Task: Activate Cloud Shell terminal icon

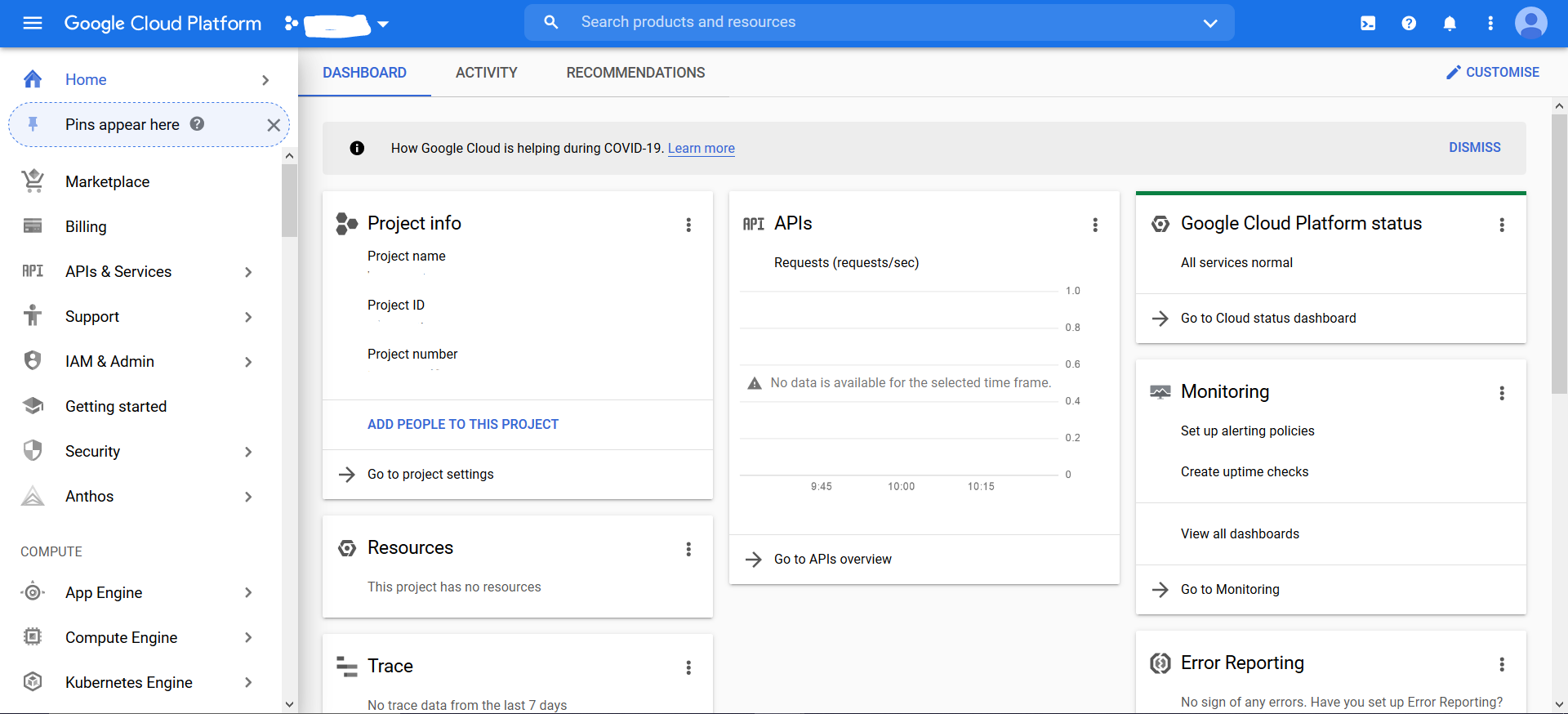Action: 1368,24
